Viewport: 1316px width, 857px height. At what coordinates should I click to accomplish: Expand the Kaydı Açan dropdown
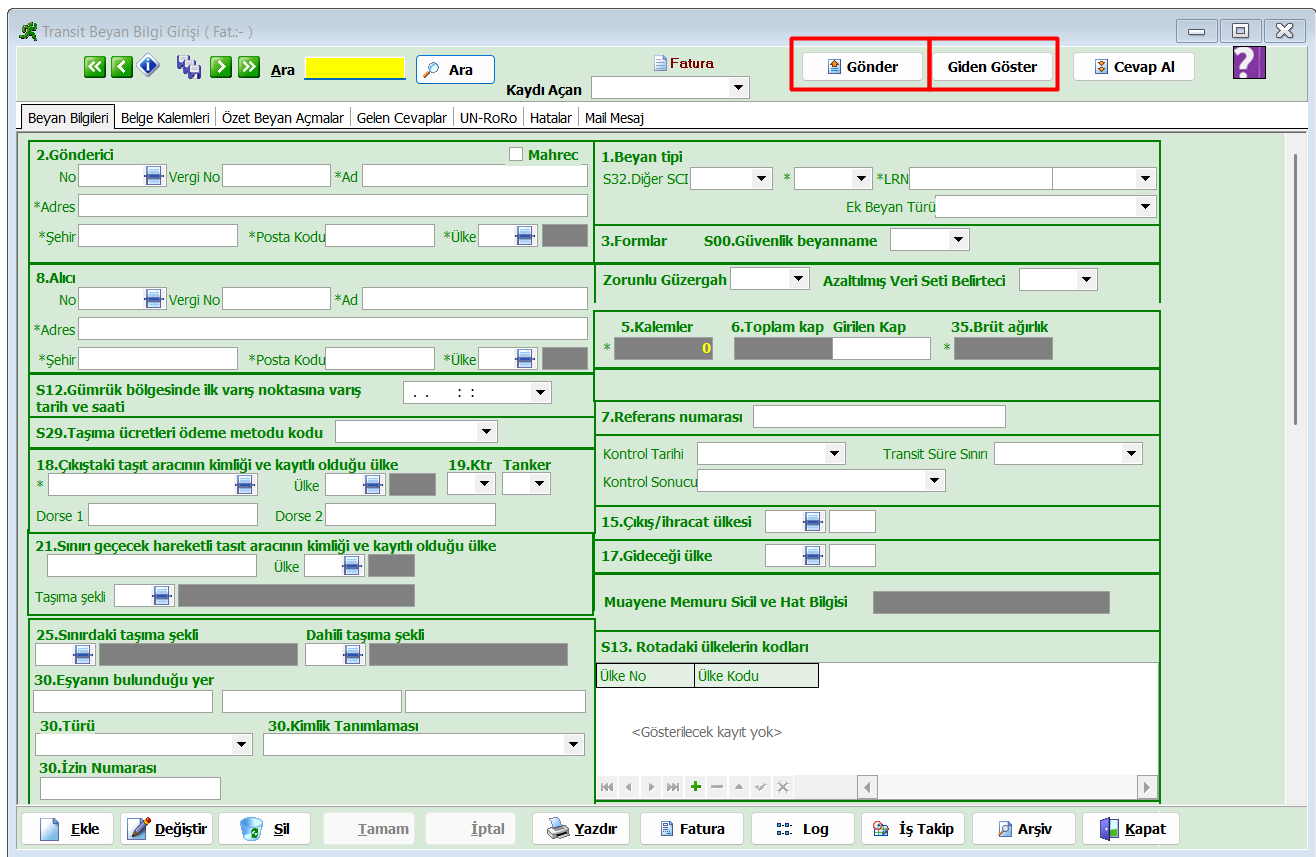739,88
